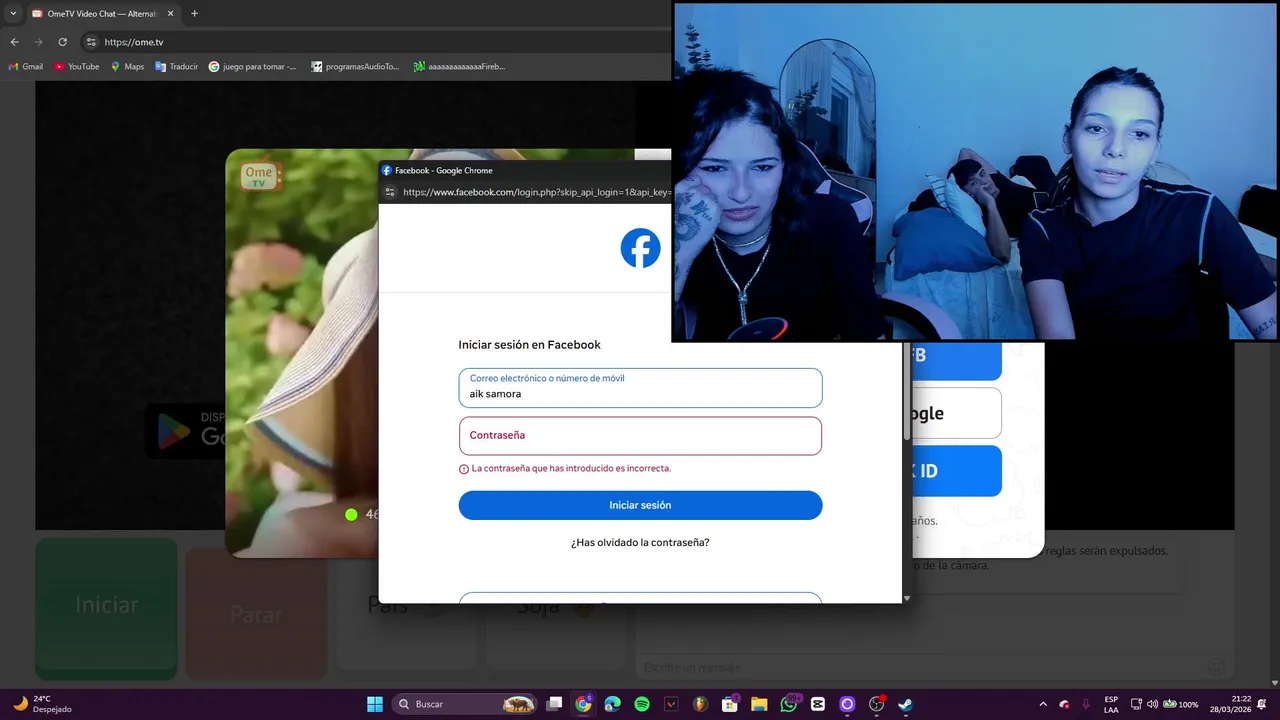Open the aaaaaaaaaaaaaFireb bookmark

click(459, 67)
